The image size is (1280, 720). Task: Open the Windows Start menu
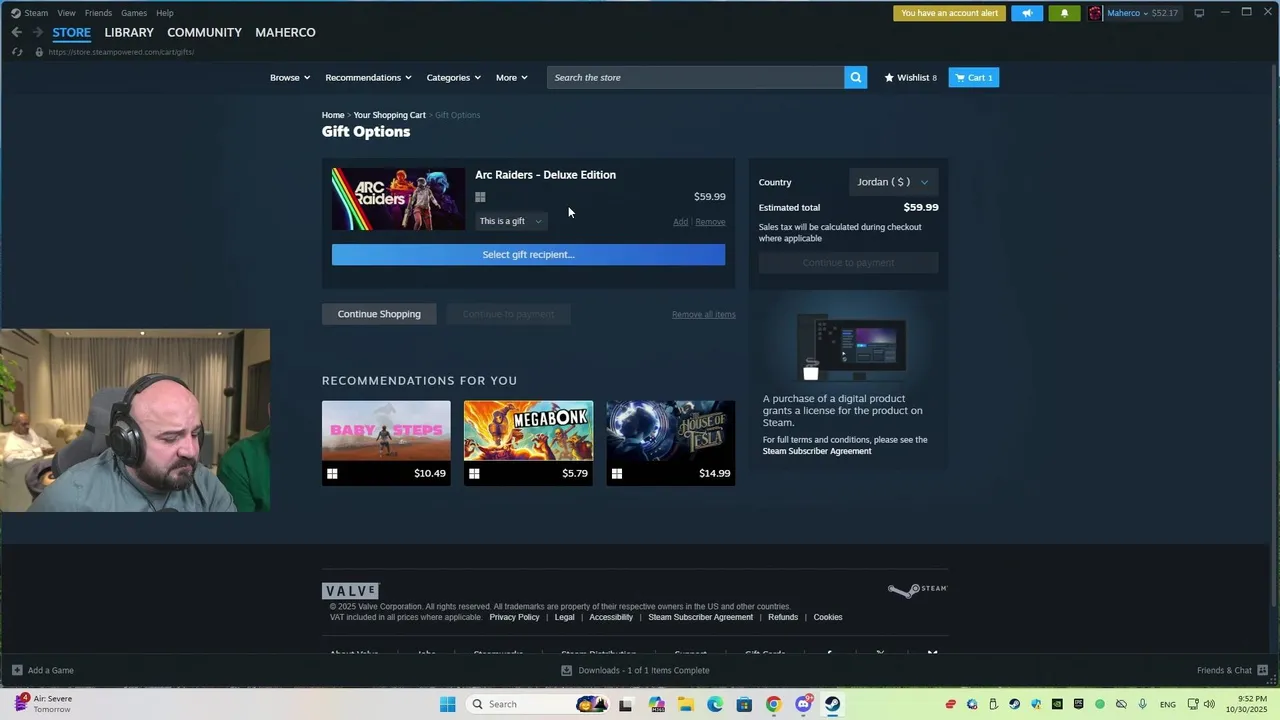click(x=447, y=704)
